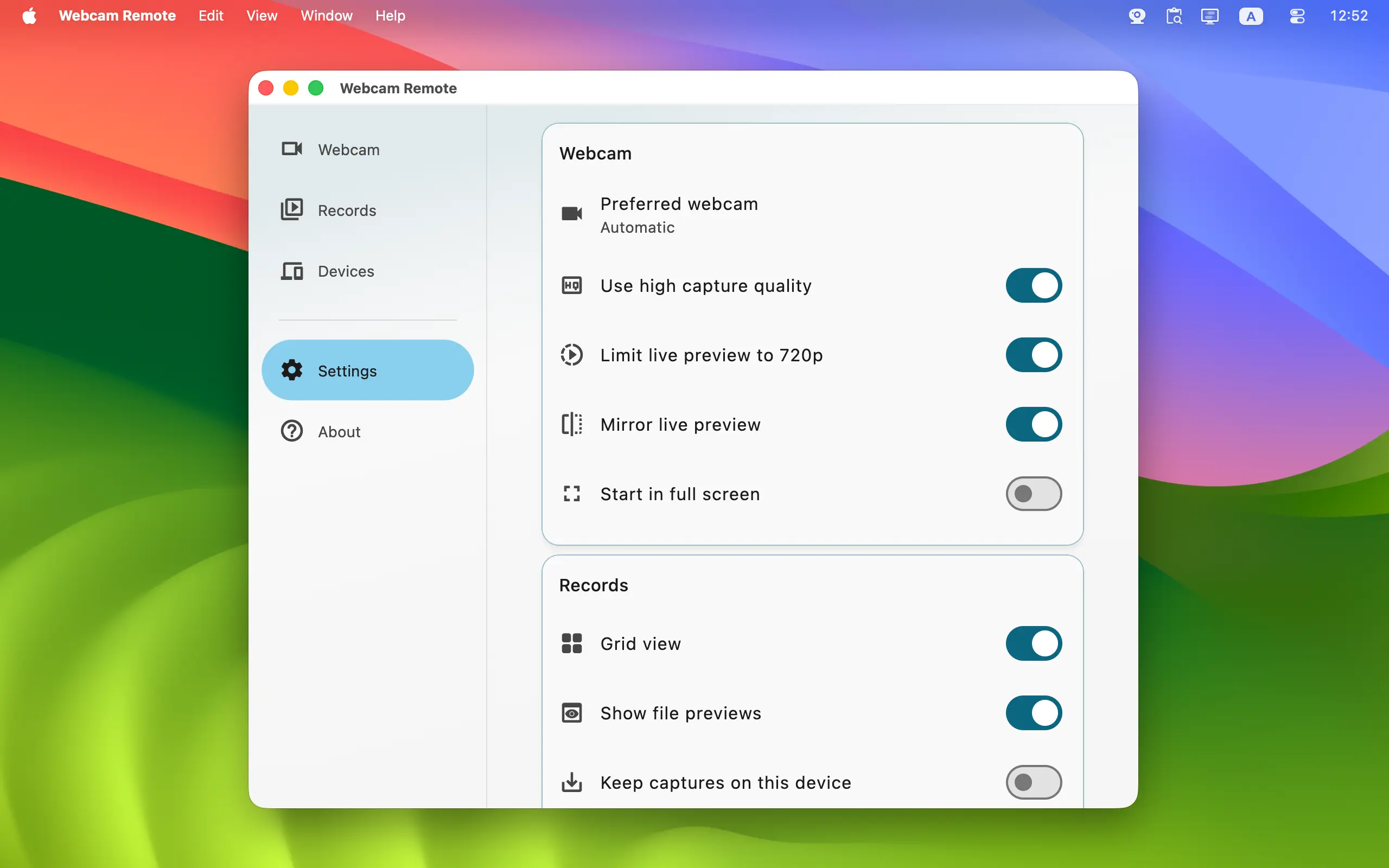Click the Mirror live preview label
The width and height of the screenshot is (1389, 868).
[x=680, y=425]
